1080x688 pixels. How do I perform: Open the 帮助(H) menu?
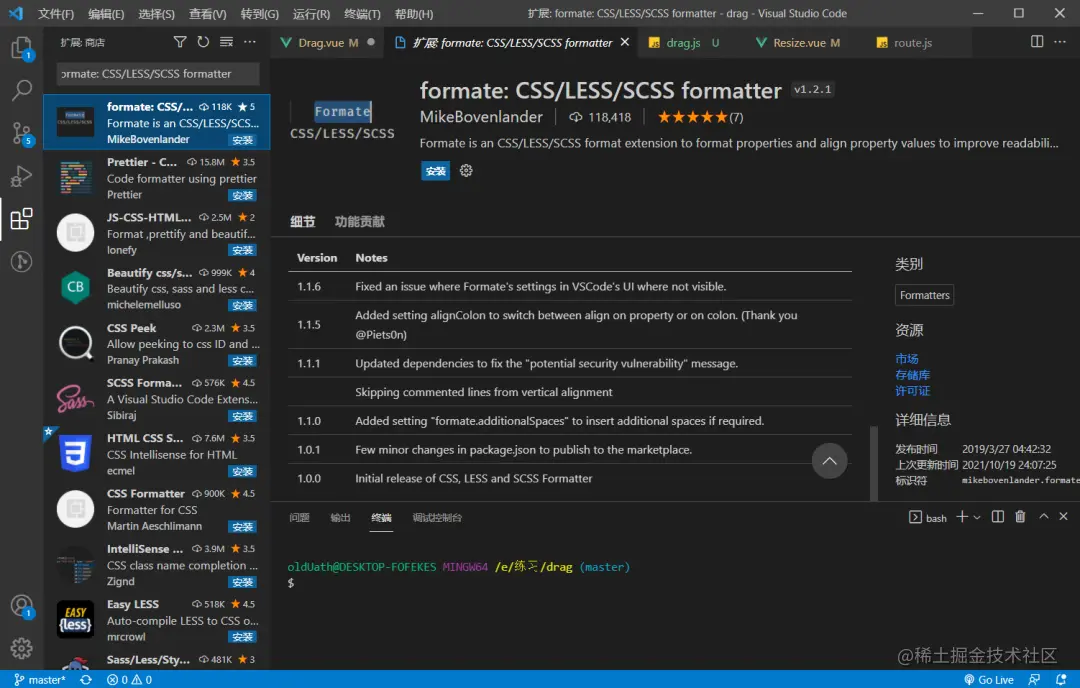click(414, 14)
